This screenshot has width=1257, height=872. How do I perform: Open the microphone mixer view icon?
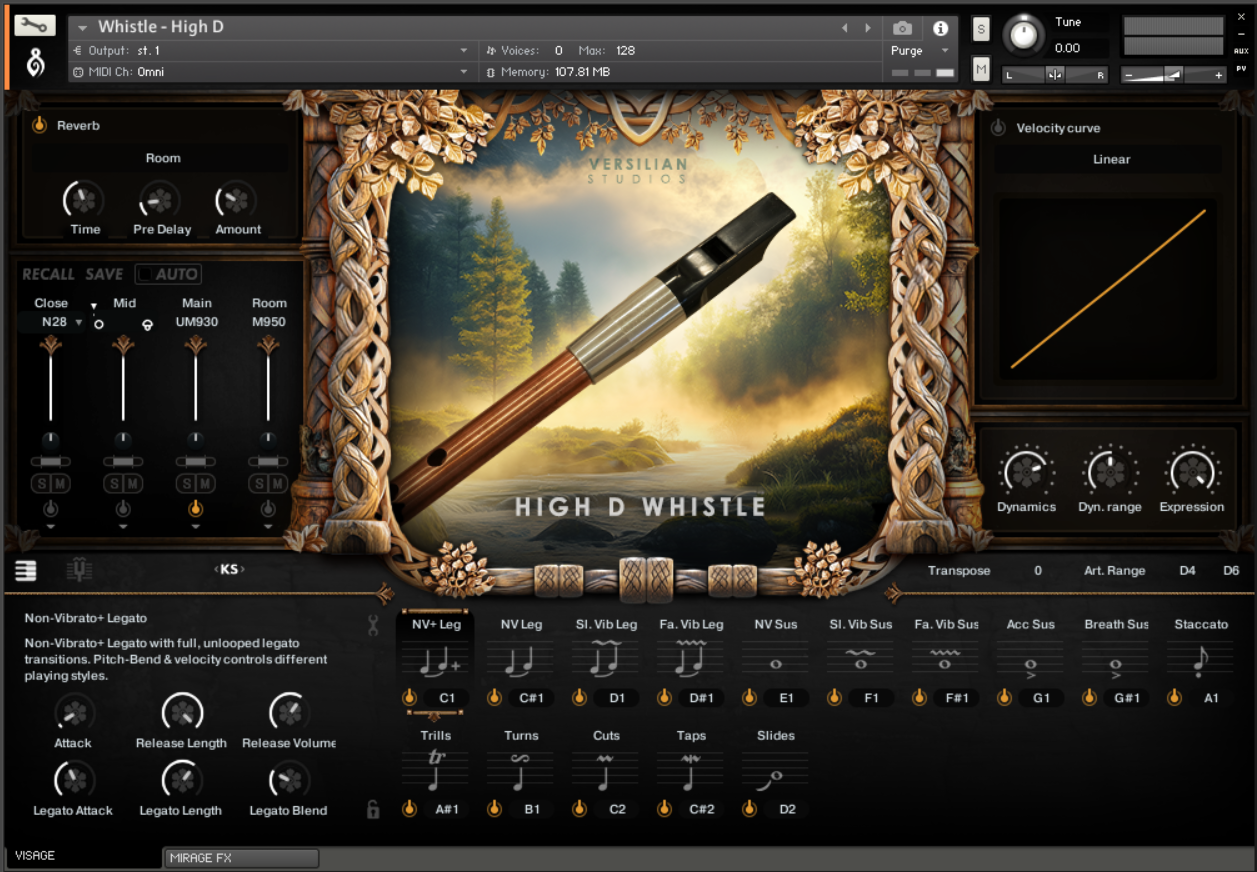(x=79, y=570)
